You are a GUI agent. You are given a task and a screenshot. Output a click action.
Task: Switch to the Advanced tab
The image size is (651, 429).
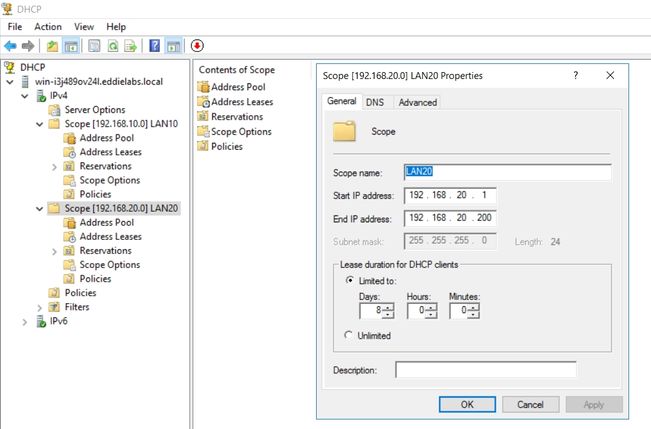coord(418,102)
